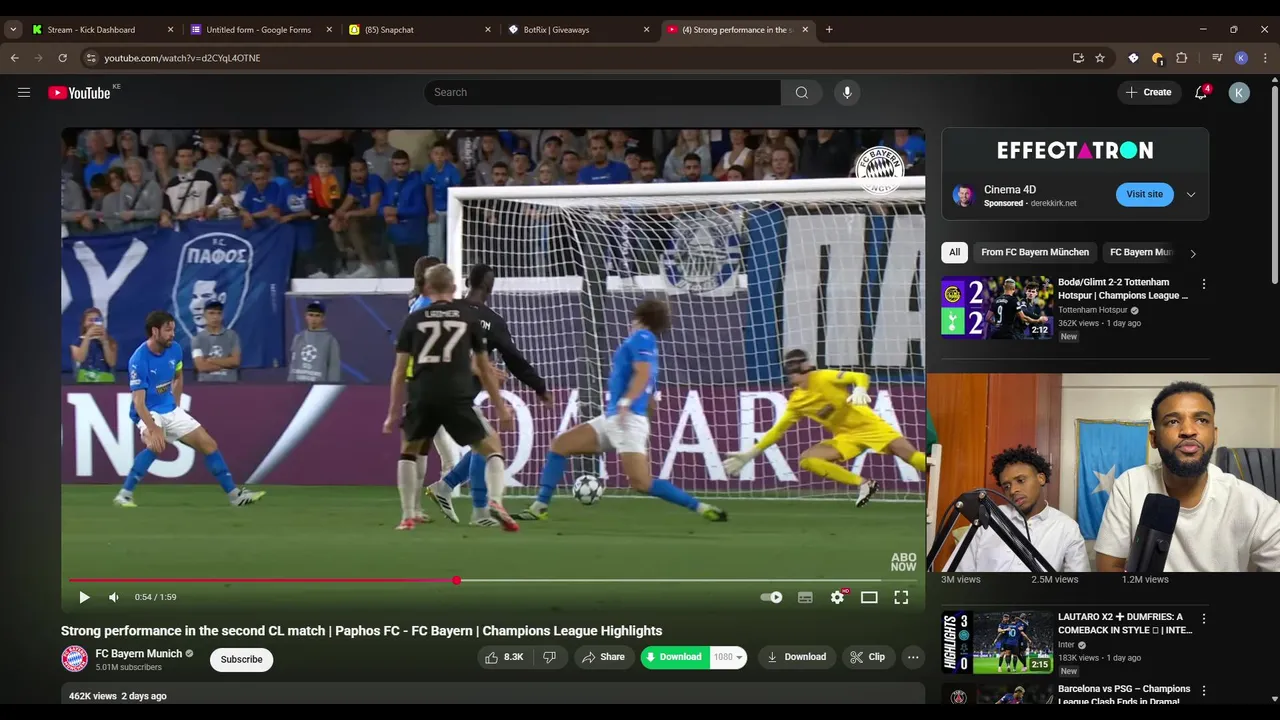Share this video
The width and height of the screenshot is (1280, 720).
[x=603, y=657]
